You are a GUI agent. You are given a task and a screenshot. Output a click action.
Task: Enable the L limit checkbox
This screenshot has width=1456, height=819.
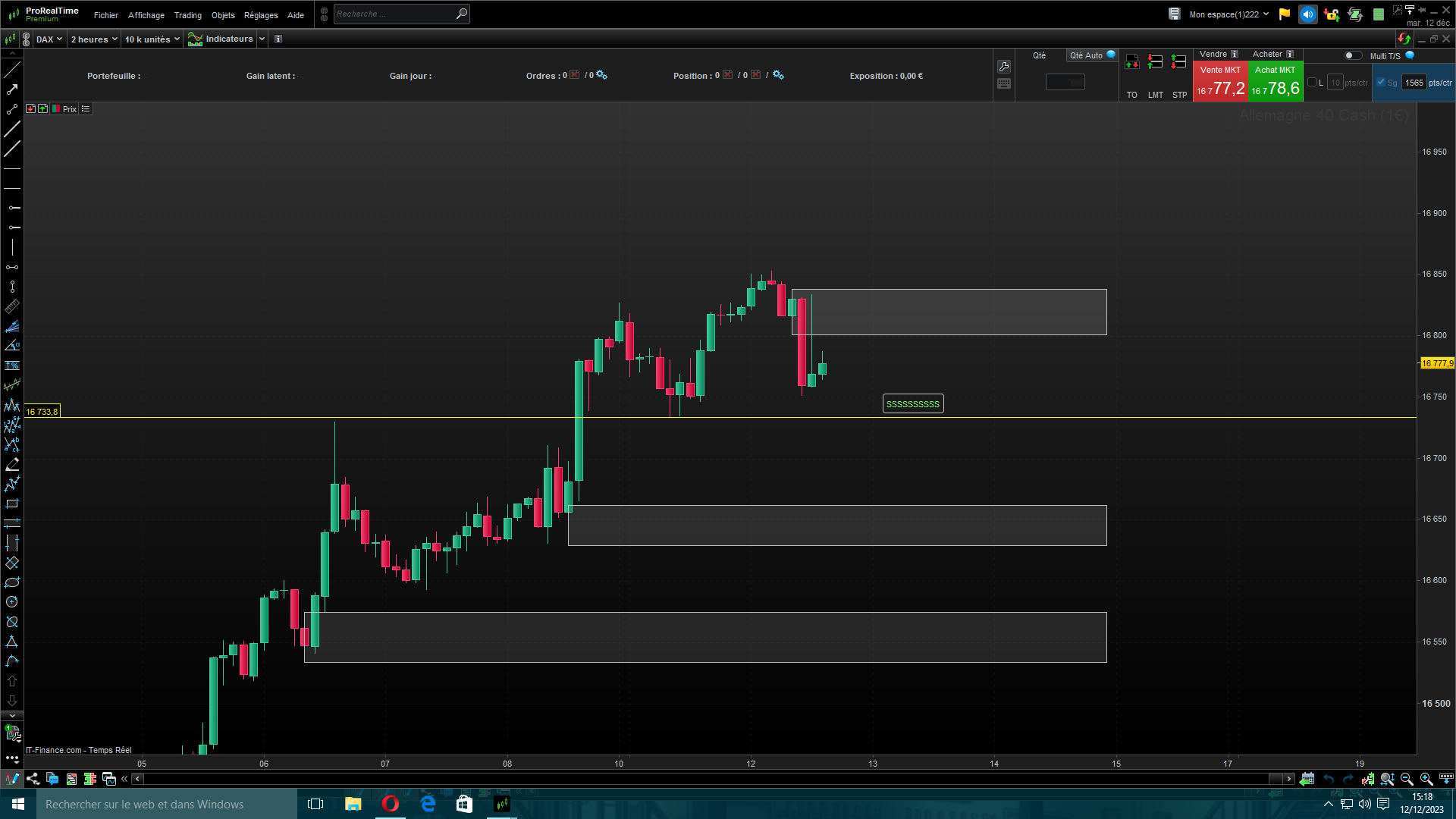pos(1312,83)
